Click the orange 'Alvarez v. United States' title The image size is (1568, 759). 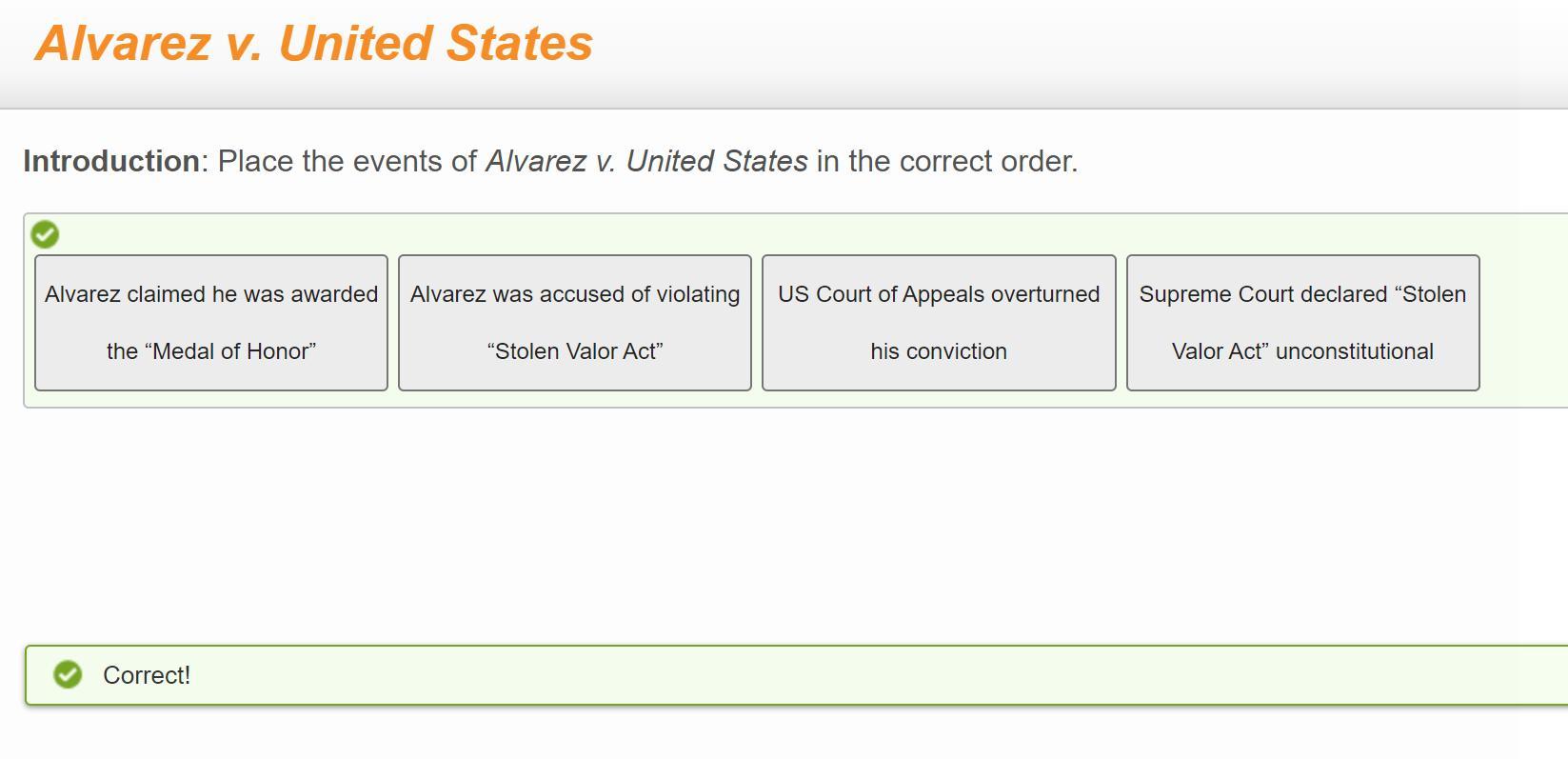pos(314,44)
